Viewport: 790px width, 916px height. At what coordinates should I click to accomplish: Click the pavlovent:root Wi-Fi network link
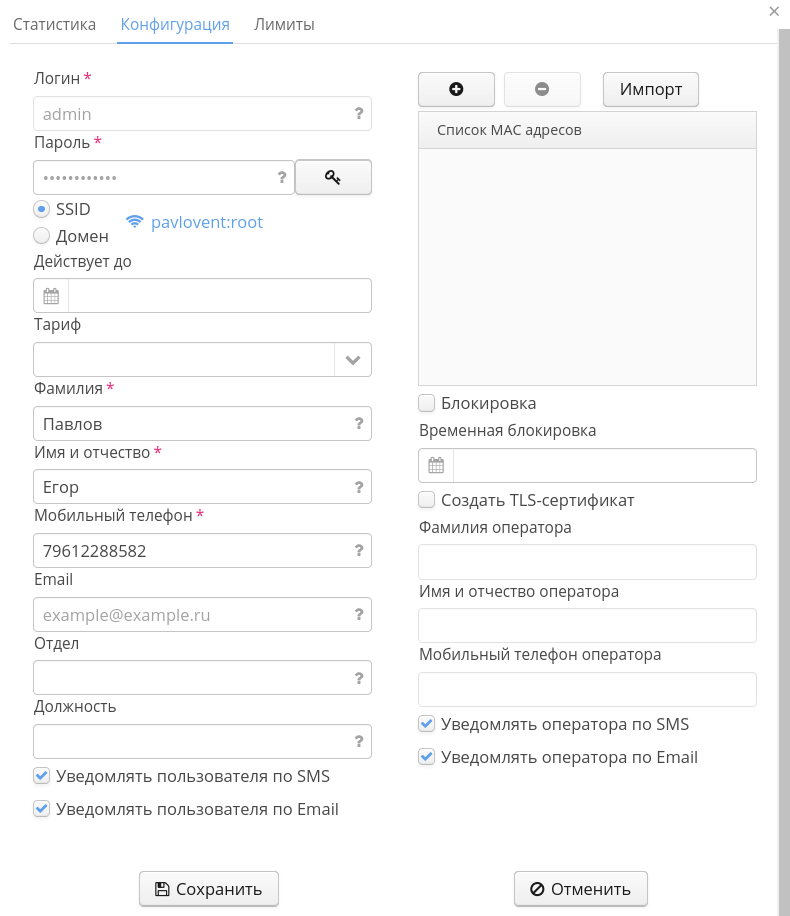(x=206, y=222)
